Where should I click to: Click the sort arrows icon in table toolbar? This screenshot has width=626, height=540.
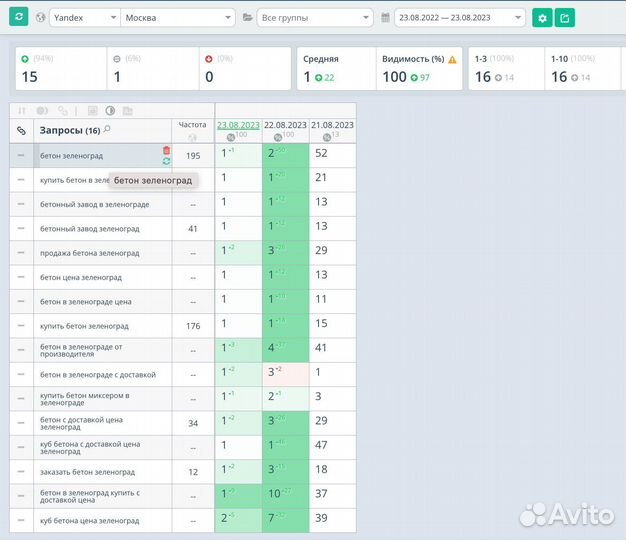pos(22,111)
